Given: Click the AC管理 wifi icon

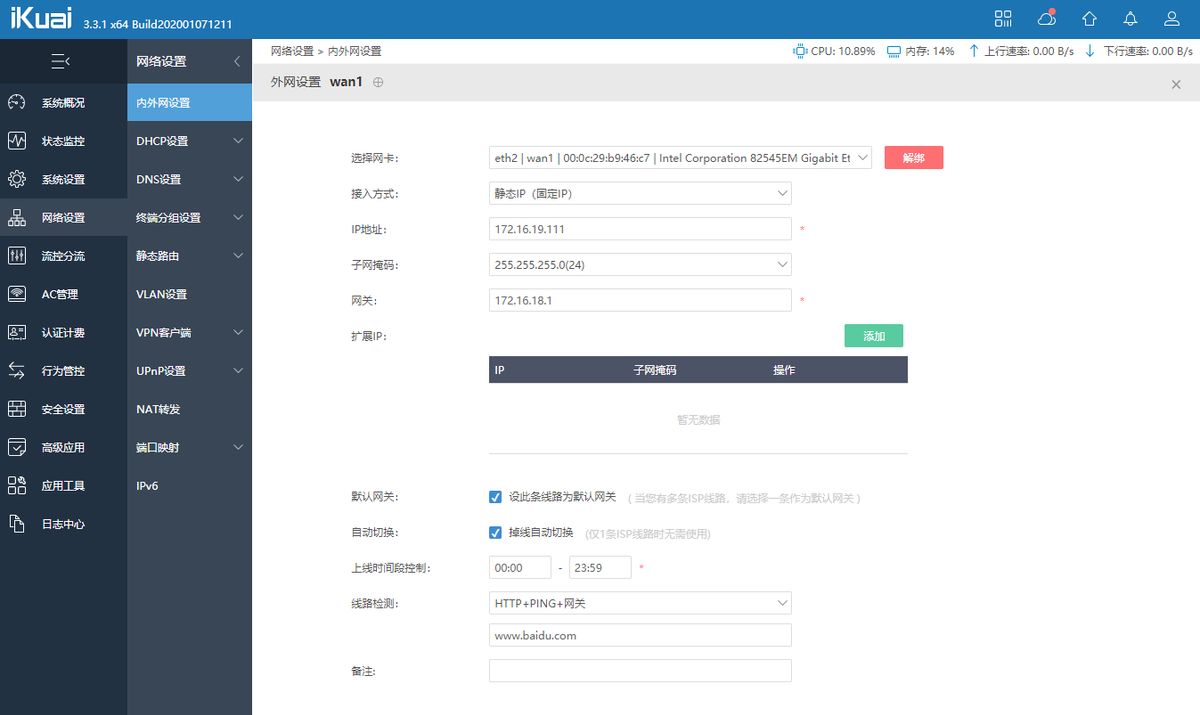Looking at the screenshot, I should coord(17,294).
